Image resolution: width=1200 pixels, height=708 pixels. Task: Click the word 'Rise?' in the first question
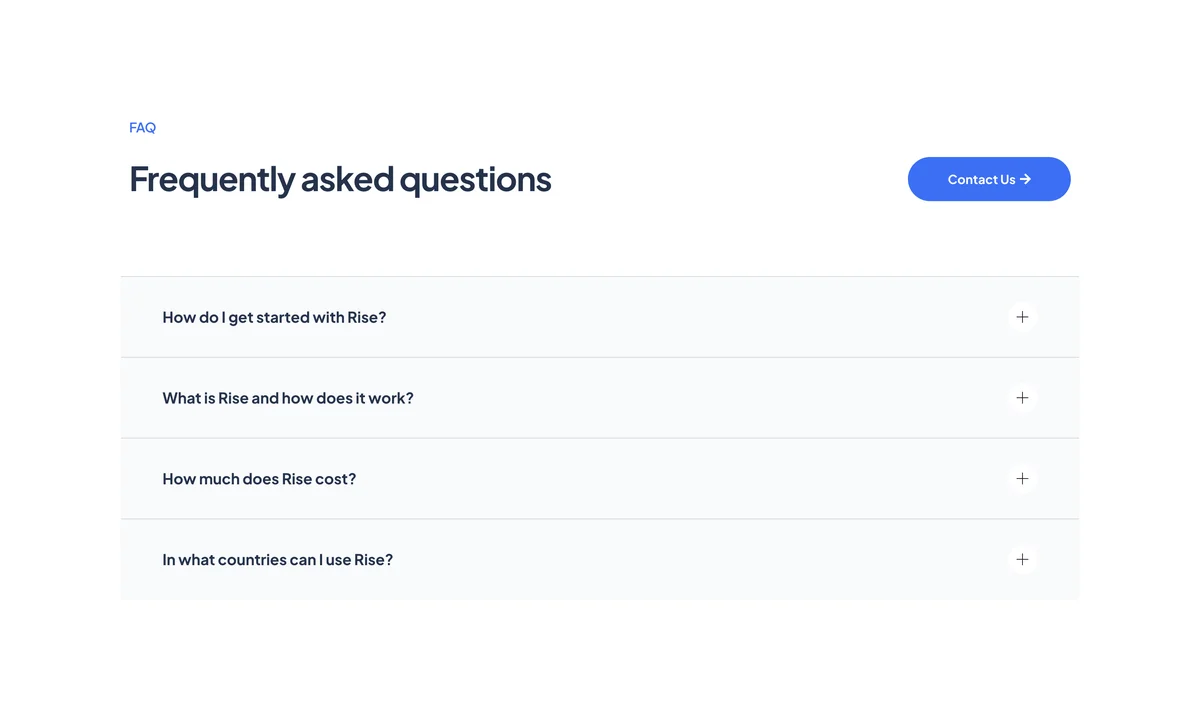pos(367,317)
